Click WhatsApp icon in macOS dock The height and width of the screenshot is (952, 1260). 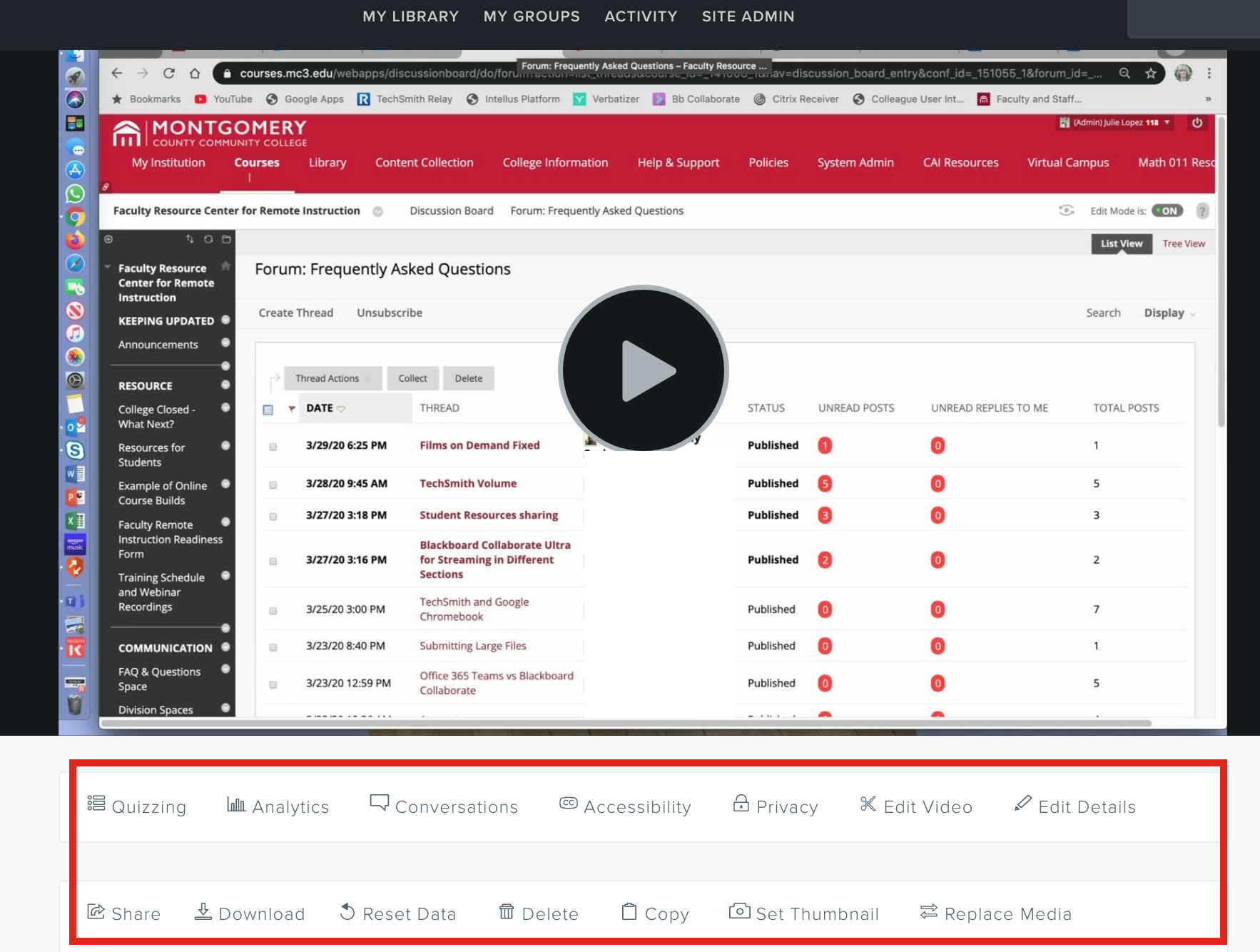tap(75, 193)
